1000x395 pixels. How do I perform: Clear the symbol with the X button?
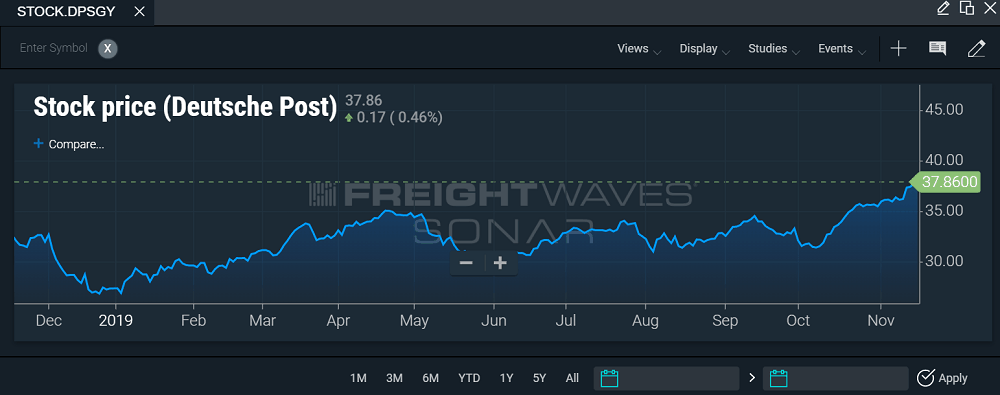click(x=108, y=48)
